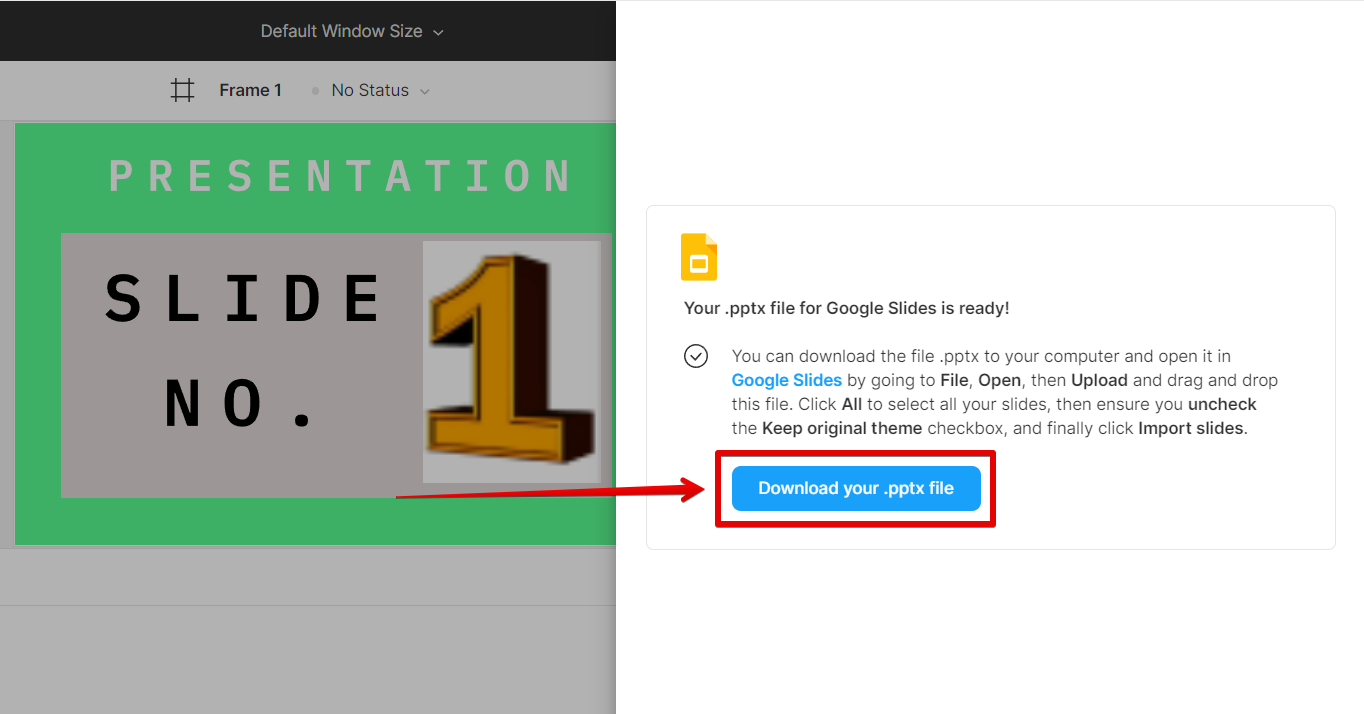Click the Download your .pptx file button
The height and width of the screenshot is (714, 1364).
tap(856, 488)
